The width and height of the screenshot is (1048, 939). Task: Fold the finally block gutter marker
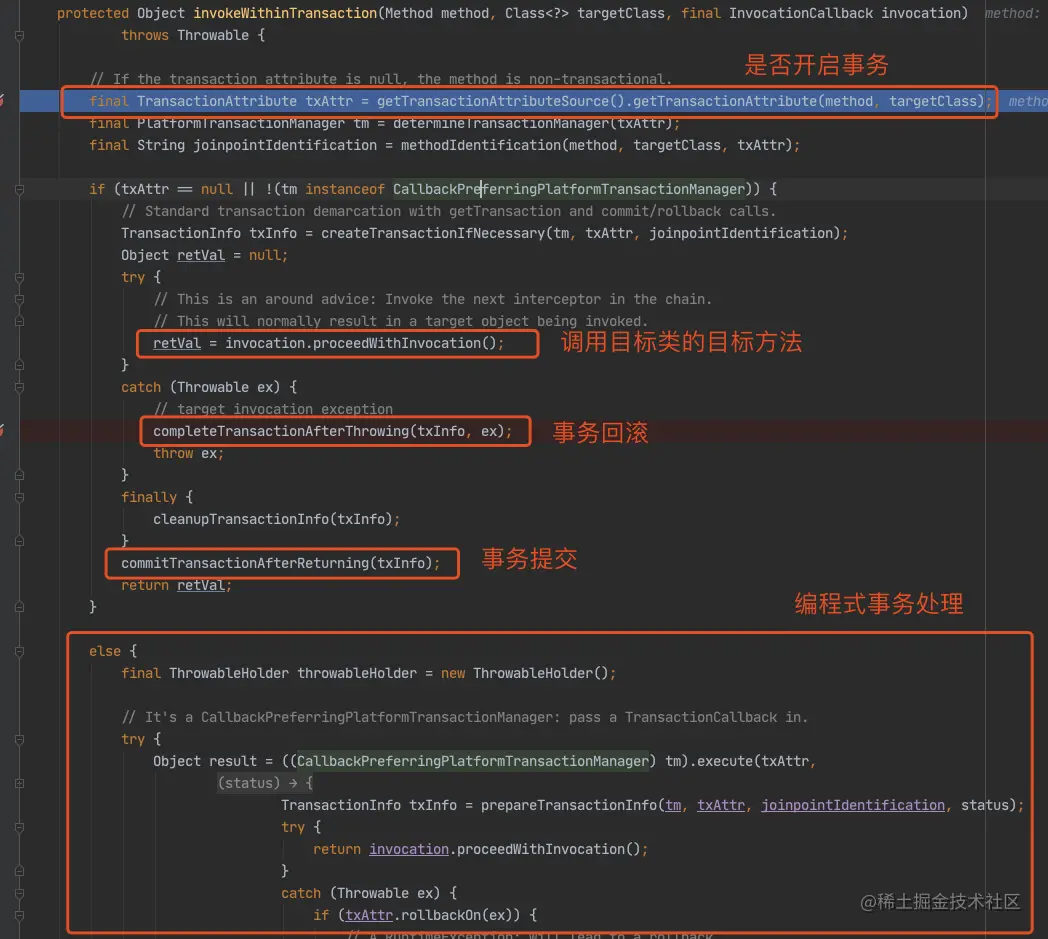[19, 497]
